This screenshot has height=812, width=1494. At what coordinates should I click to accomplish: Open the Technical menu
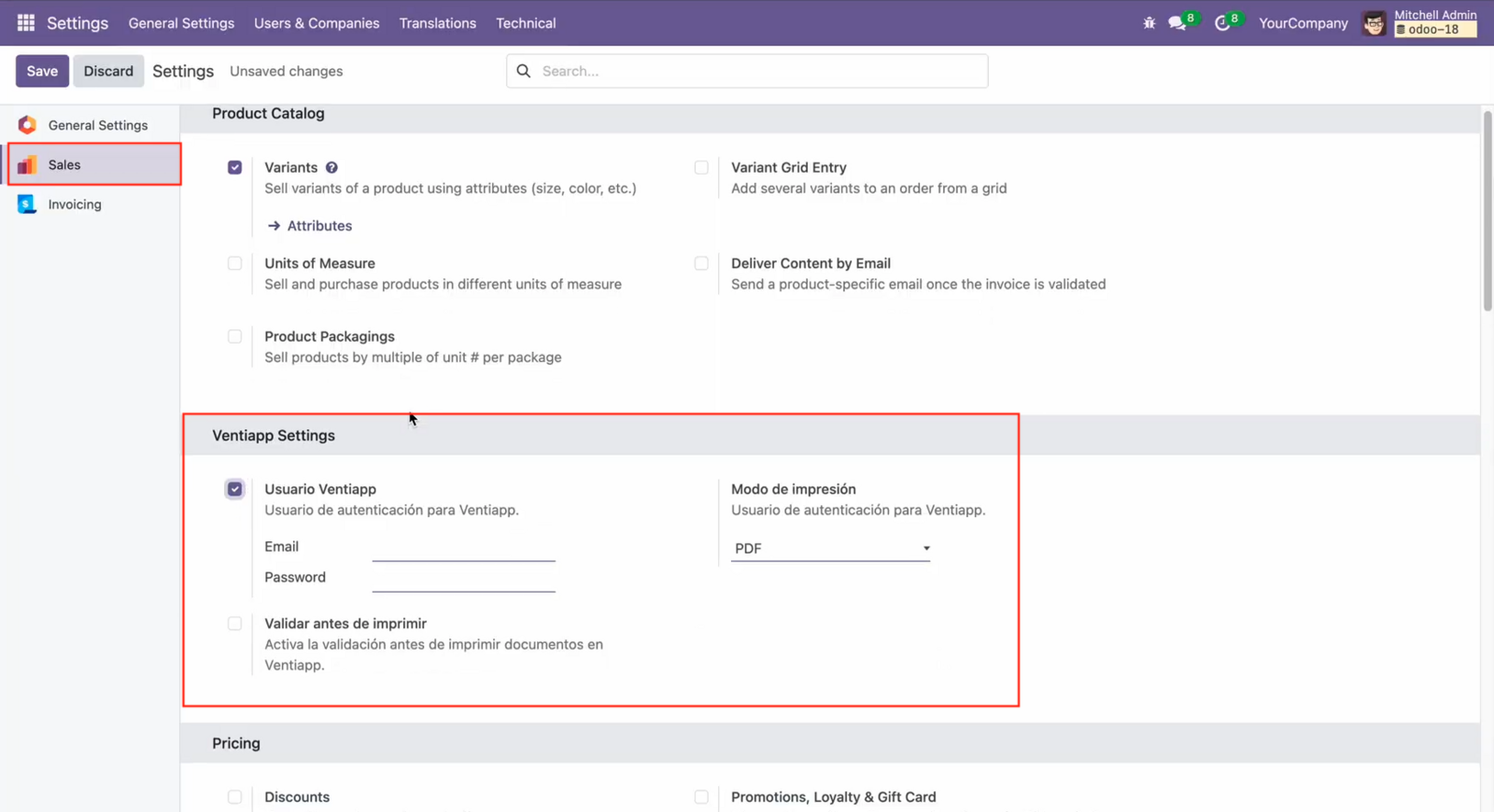tap(526, 23)
